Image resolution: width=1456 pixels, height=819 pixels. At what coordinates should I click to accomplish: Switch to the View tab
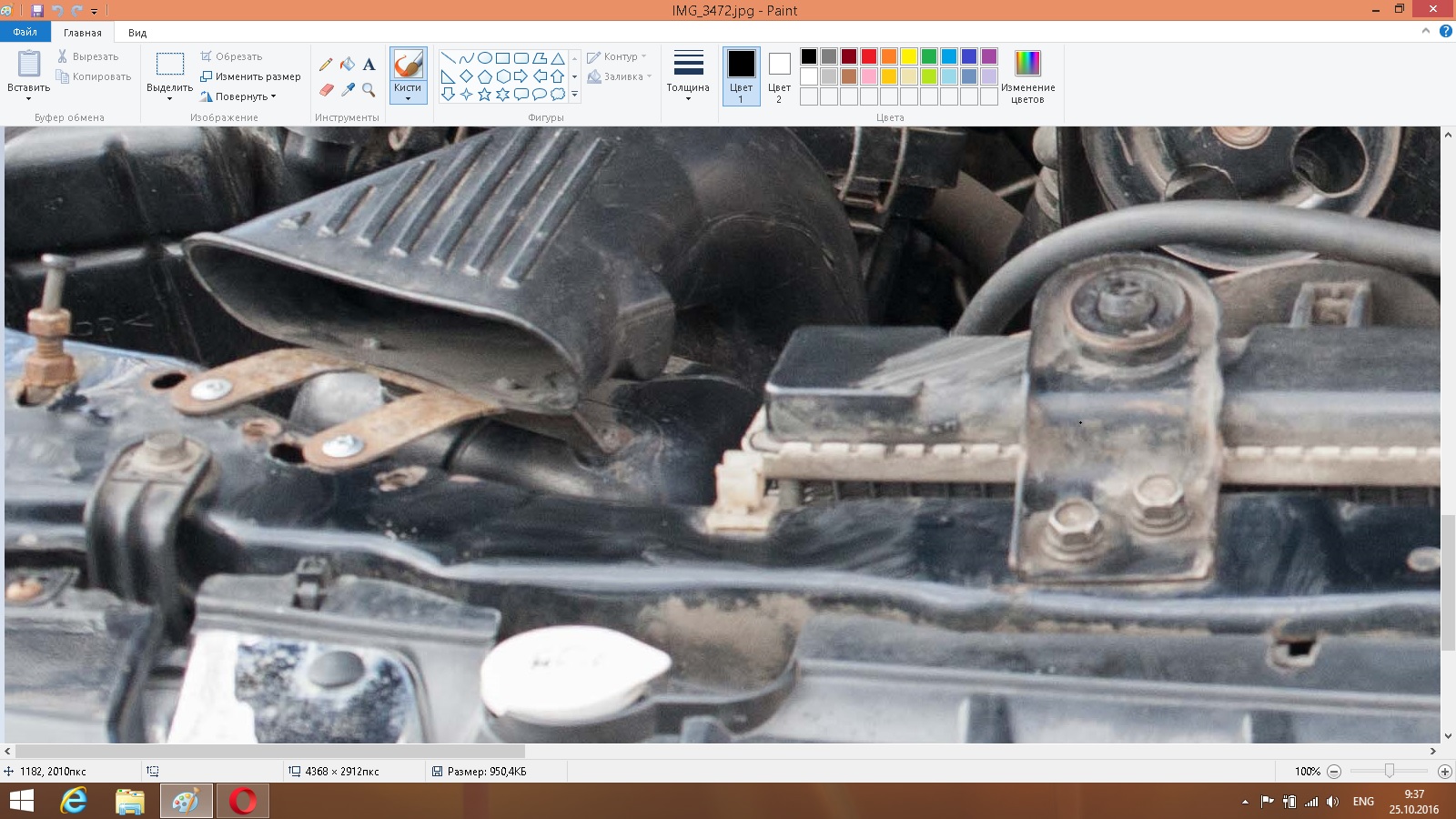click(137, 33)
